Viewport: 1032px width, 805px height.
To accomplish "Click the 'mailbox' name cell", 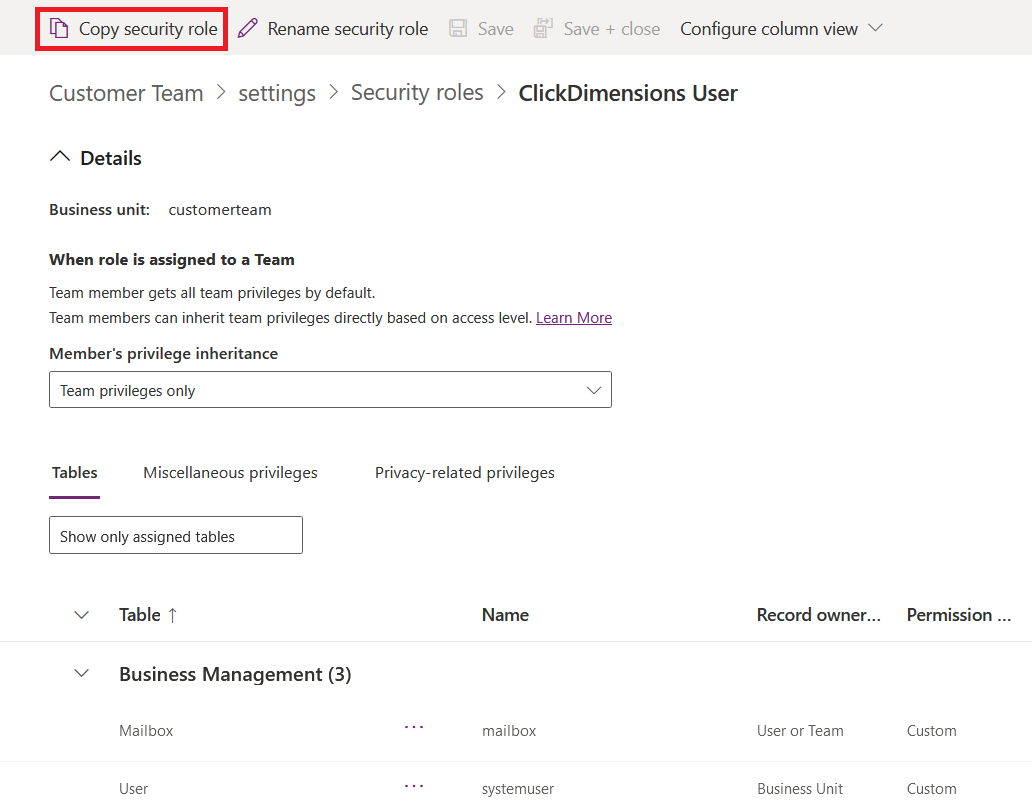I will tap(509, 731).
